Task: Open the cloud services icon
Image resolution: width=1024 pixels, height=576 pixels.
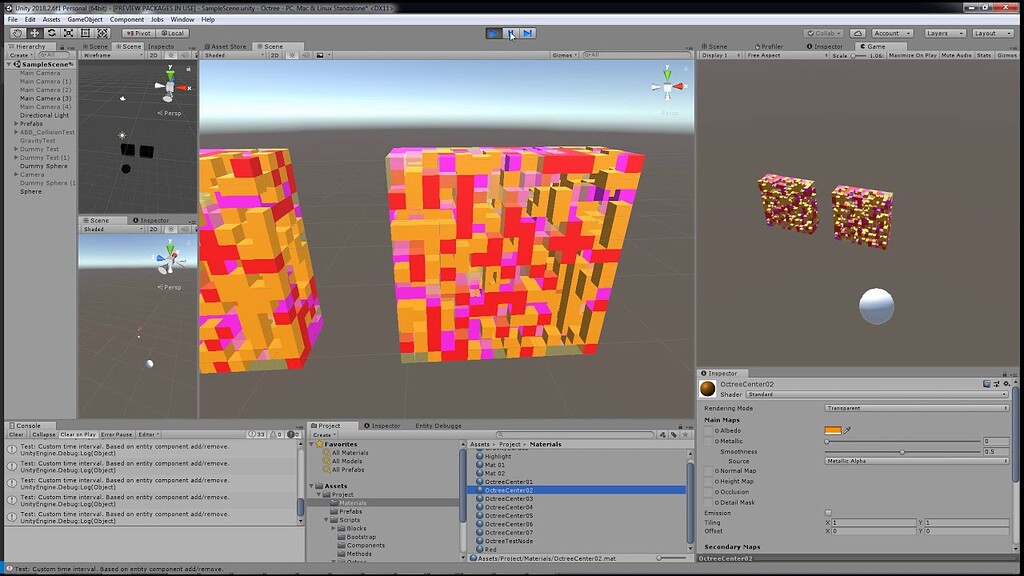Action: click(x=859, y=33)
